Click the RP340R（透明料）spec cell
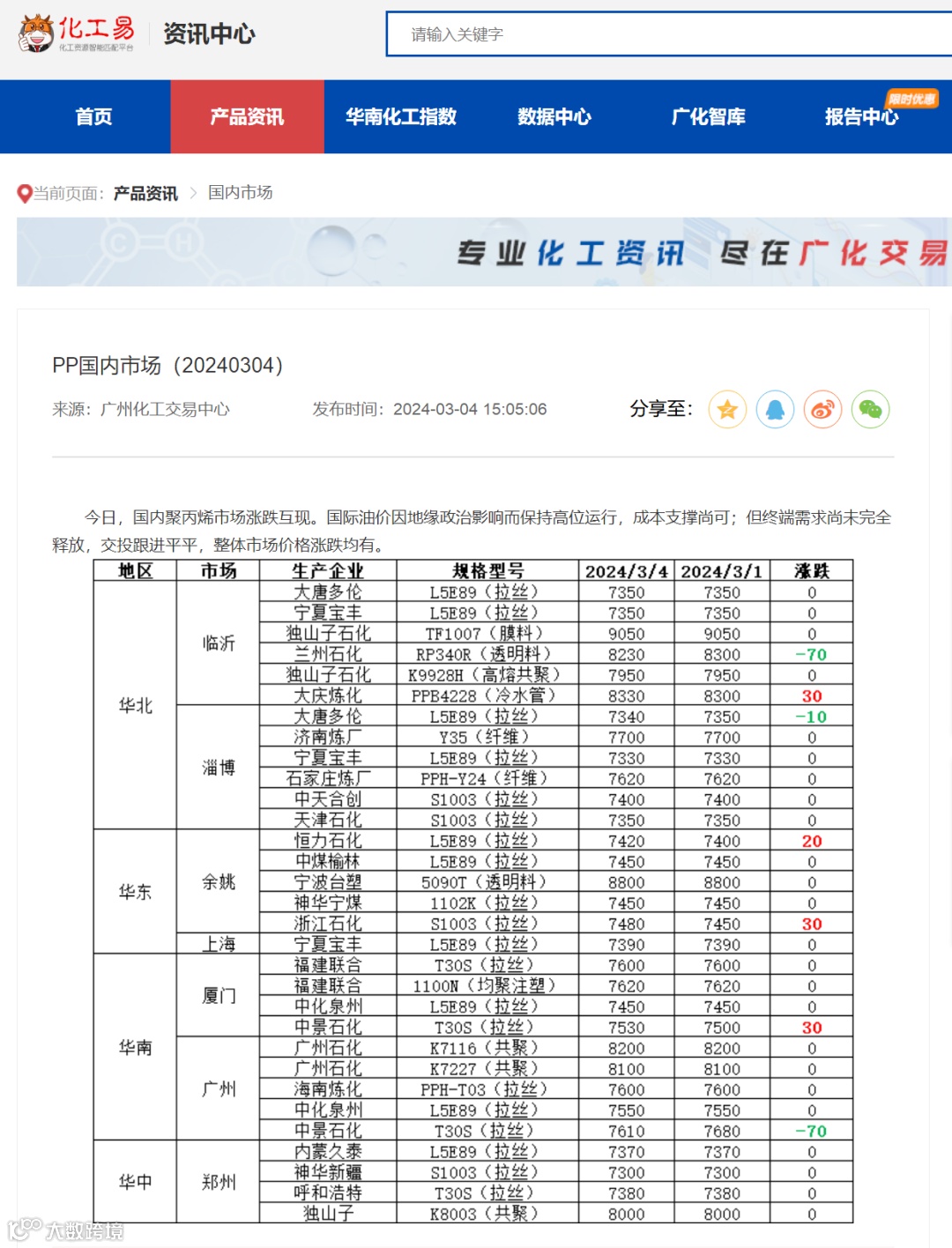The width and height of the screenshot is (952, 1248). (x=487, y=654)
